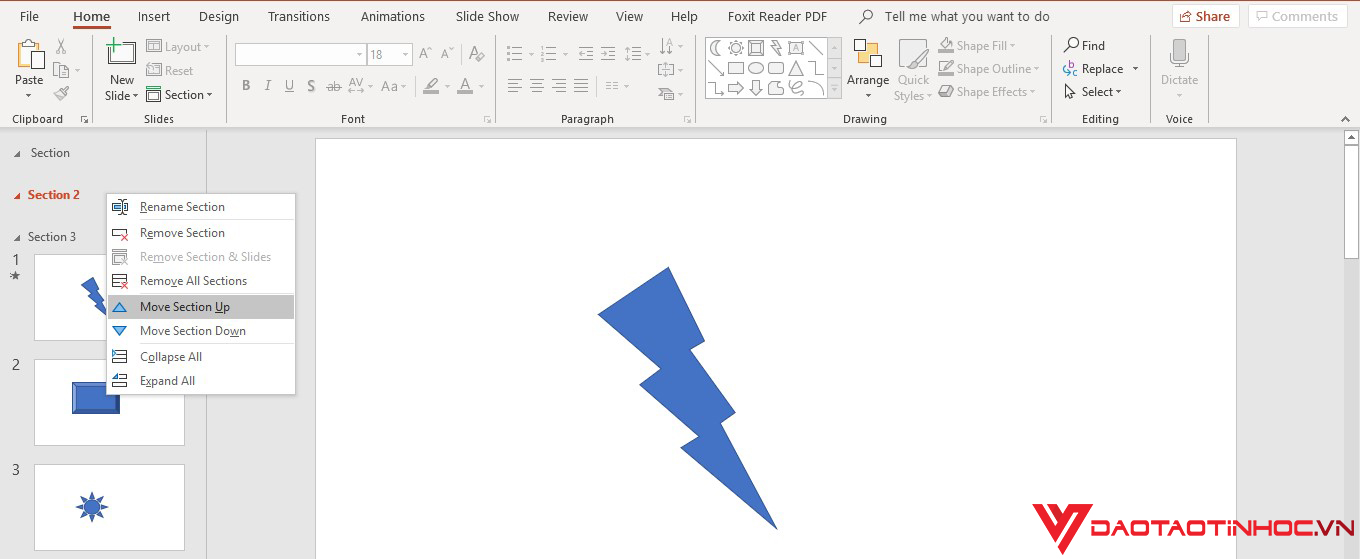Screen dimensions: 1360x559
Task: Toggle Italic text formatting
Action: [268, 86]
